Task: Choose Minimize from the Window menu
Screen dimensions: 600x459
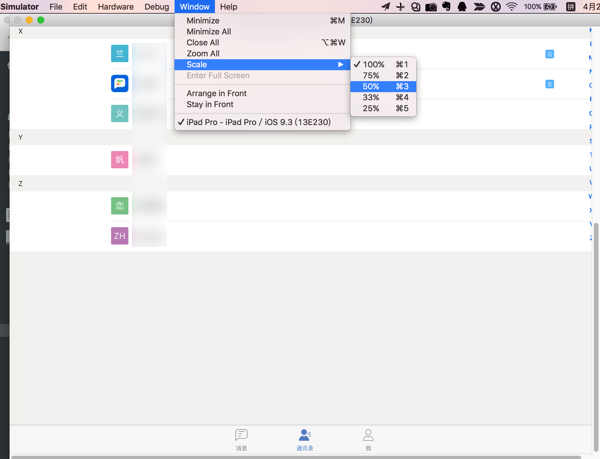Action: tap(262, 21)
